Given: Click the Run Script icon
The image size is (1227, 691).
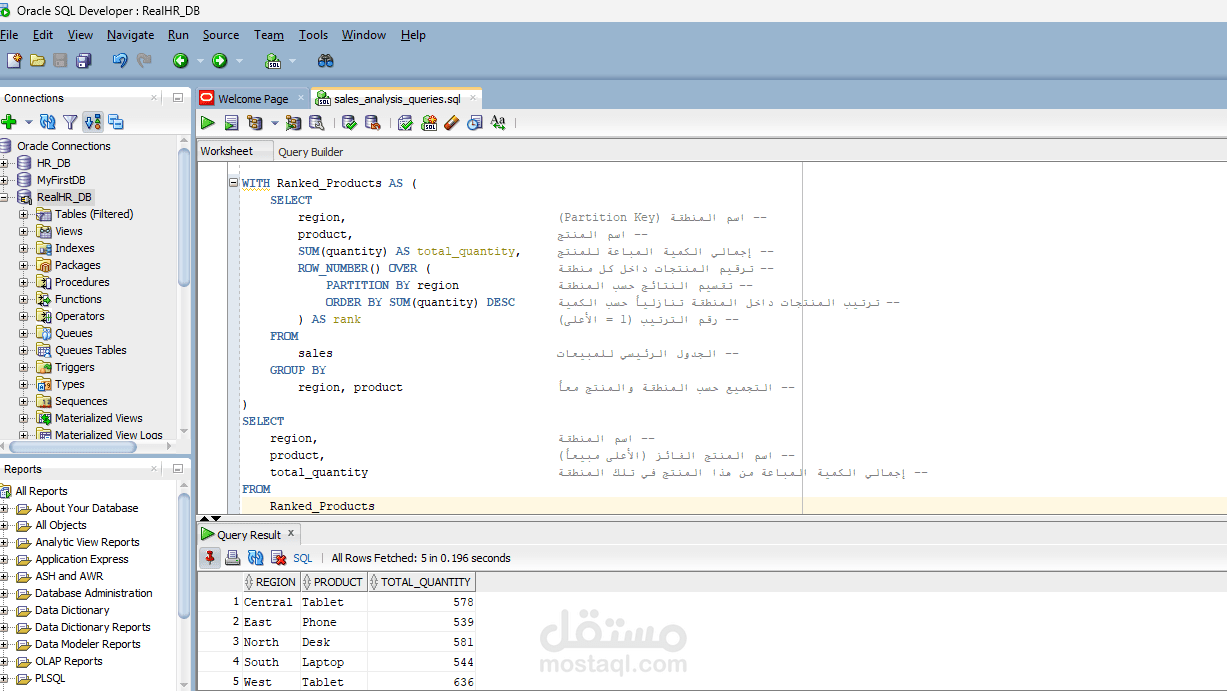Looking at the screenshot, I should point(231,123).
